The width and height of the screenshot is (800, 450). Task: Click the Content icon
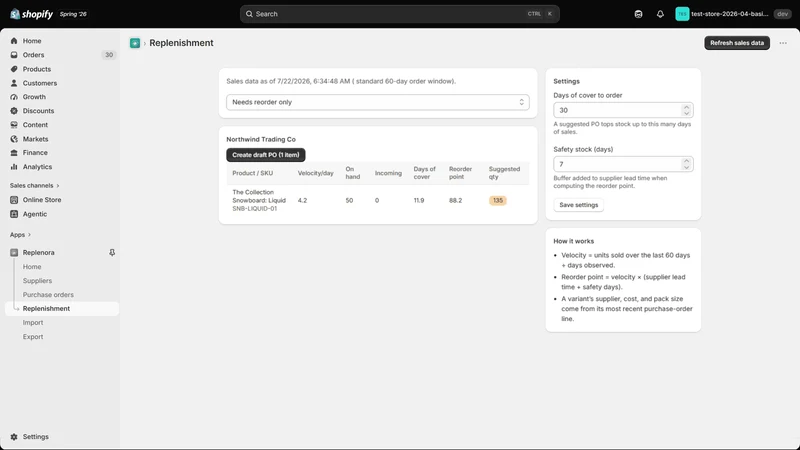tap(14, 124)
